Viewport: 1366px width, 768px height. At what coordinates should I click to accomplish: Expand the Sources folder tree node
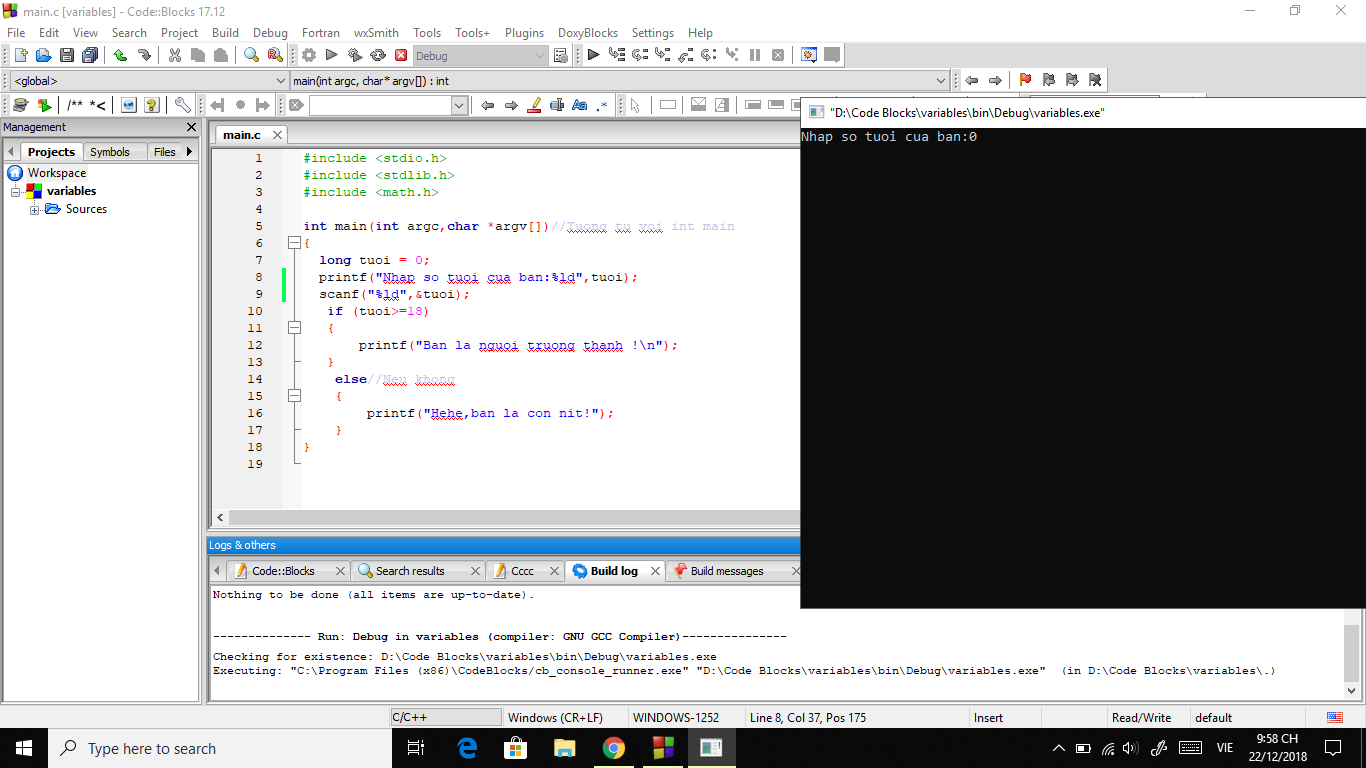35,209
